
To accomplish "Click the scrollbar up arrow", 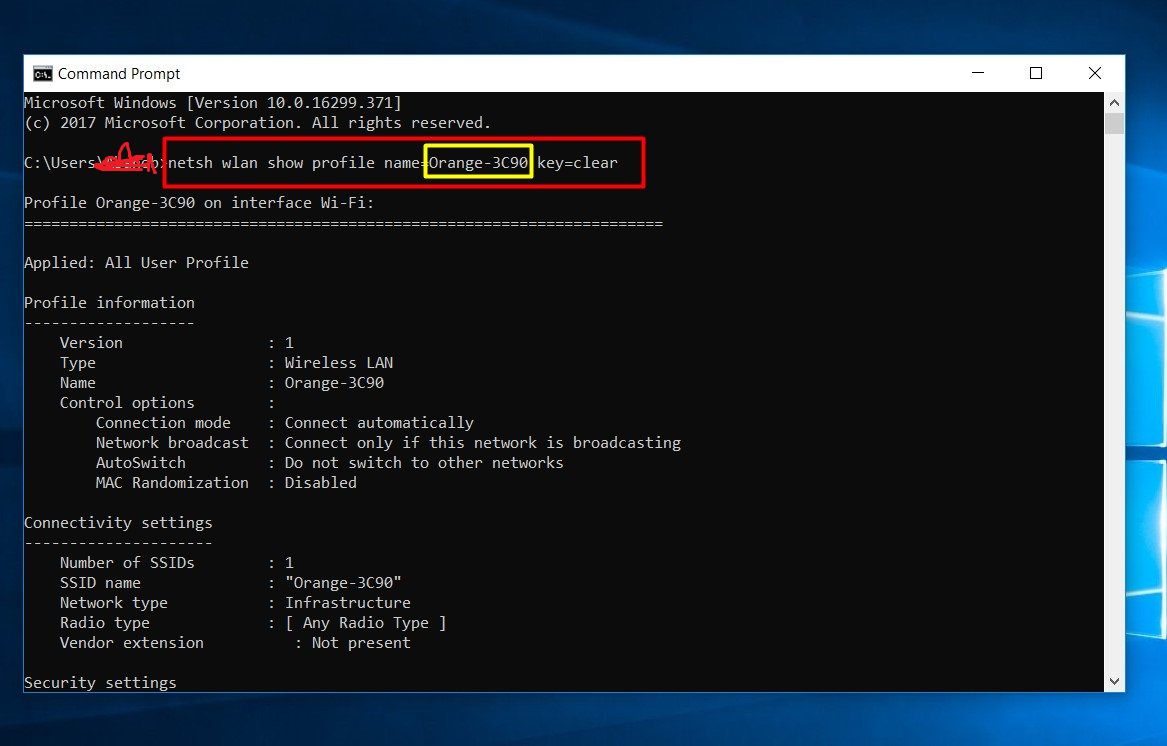I will click(x=1114, y=102).
